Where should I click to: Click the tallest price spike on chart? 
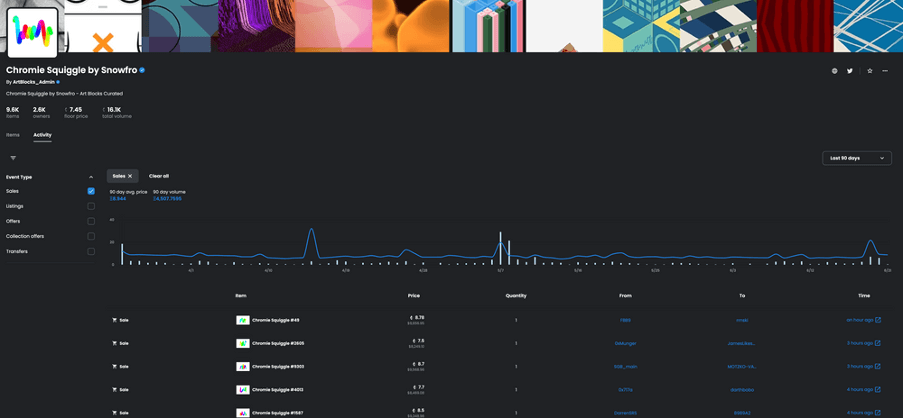(311, 231)
